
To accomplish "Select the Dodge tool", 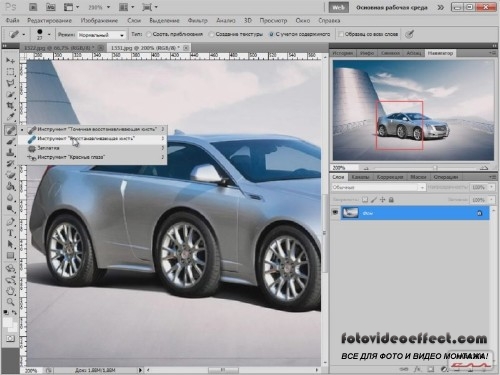I will pos(10,209).
